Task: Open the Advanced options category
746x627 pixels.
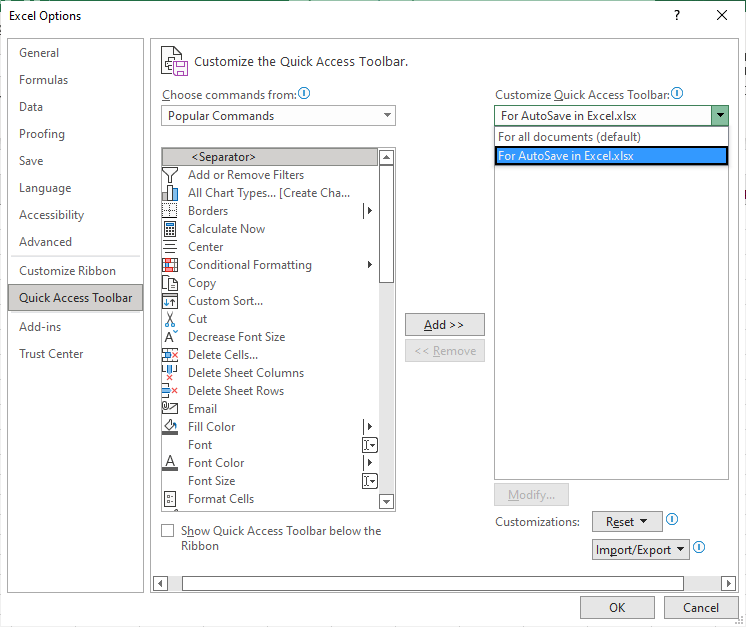Action: pos(75,242)
